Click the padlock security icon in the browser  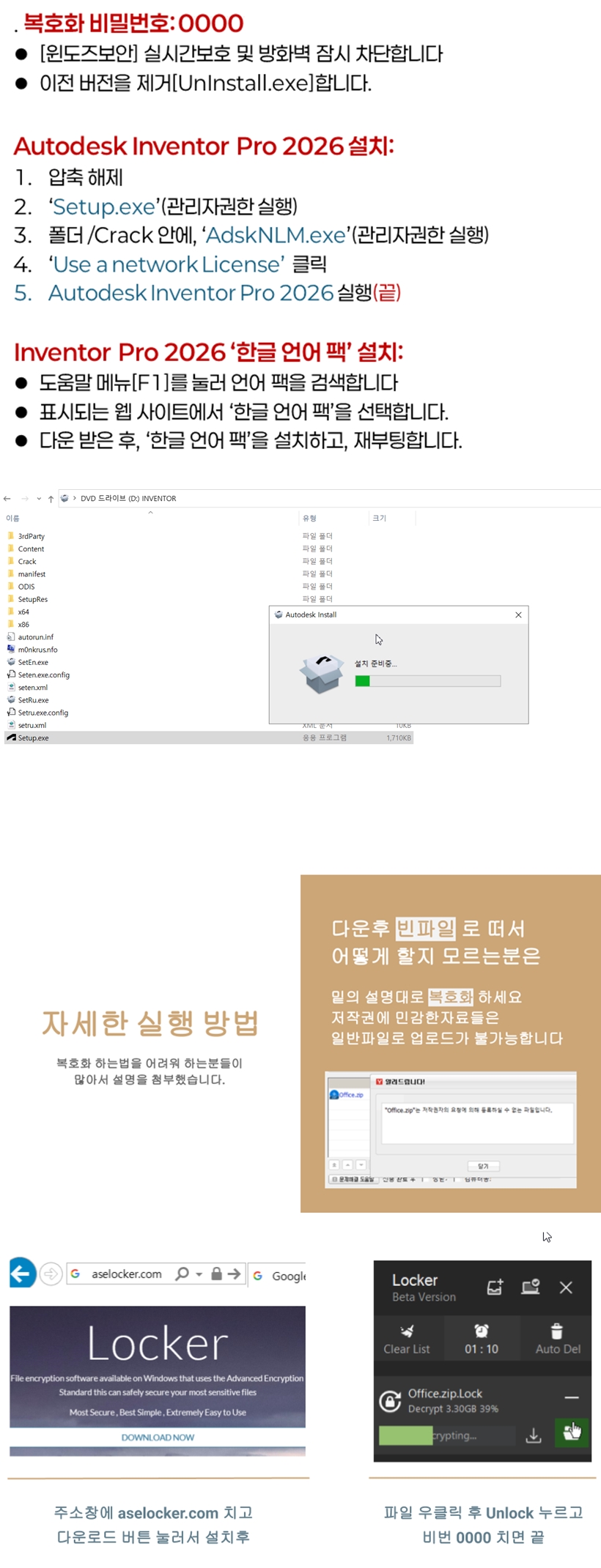coord(216,1274)
